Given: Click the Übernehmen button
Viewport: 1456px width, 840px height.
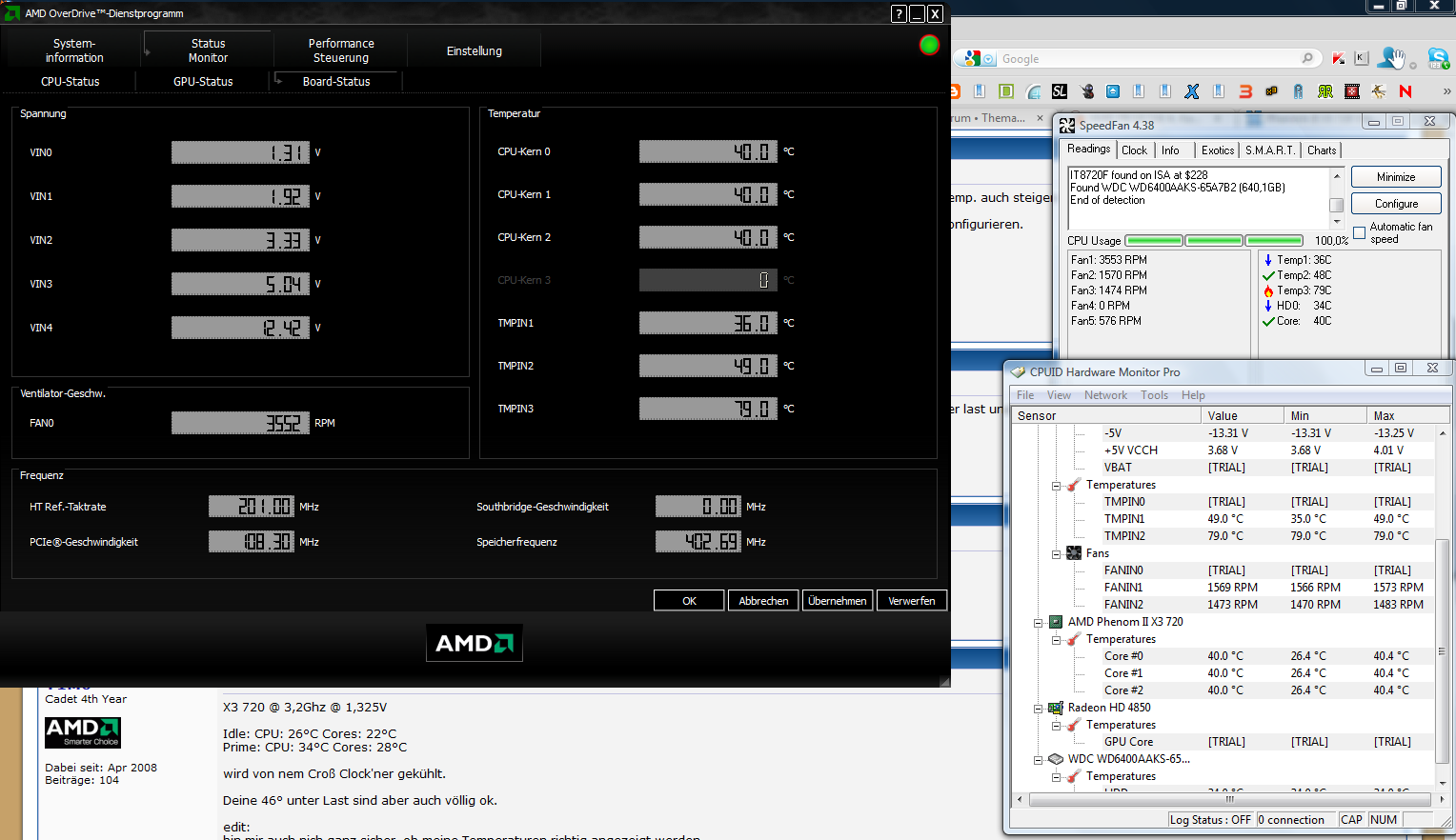Looking at the screenshot, I should coord(838,601).
